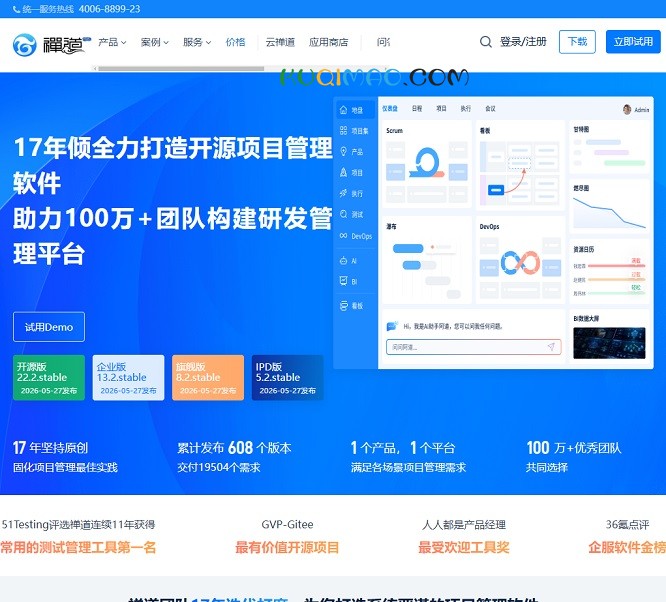Image resolution: width=666 pixels, height=602 pixels.
Task: Expand the 服务 dropdown in the top navigation
Action: tap(197, 42)
